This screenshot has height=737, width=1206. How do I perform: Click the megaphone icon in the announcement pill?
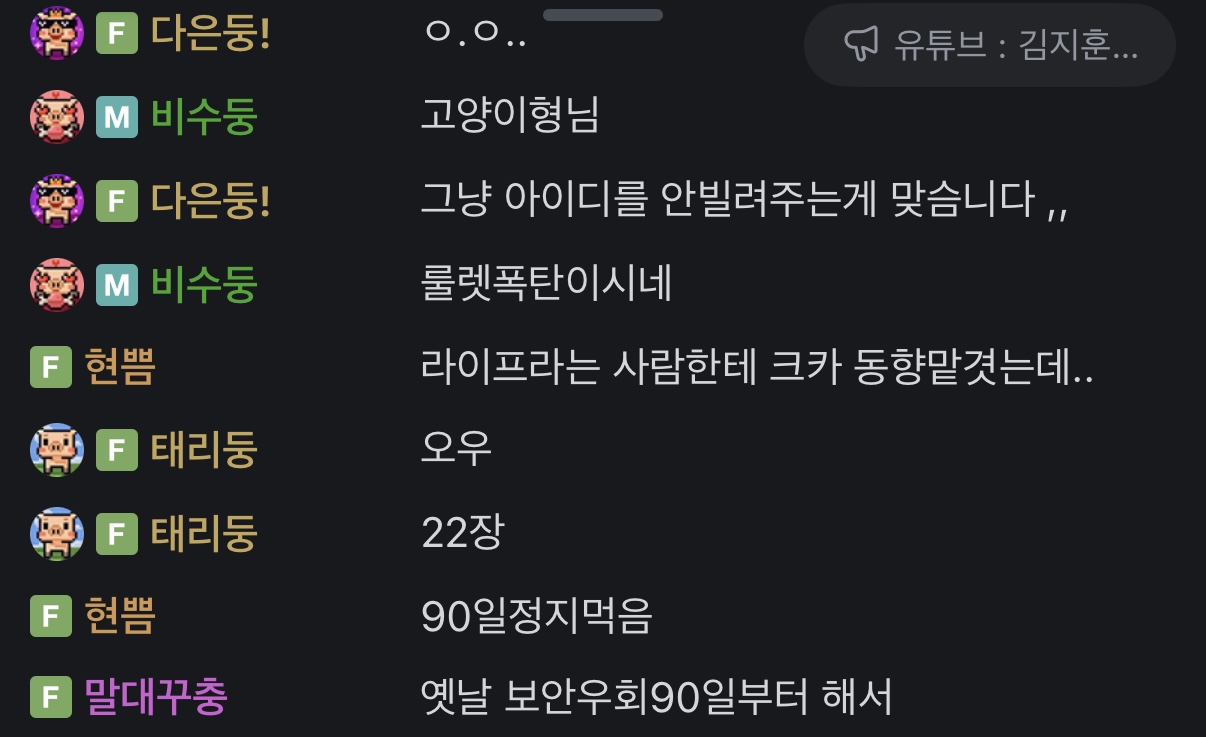861,44
